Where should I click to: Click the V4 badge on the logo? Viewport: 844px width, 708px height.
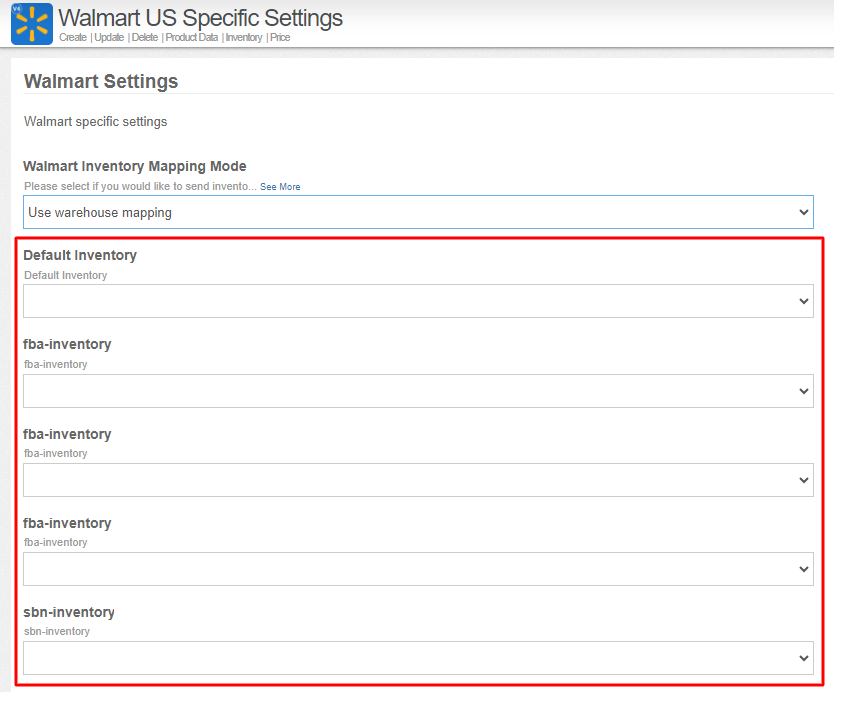pos(17,9)
